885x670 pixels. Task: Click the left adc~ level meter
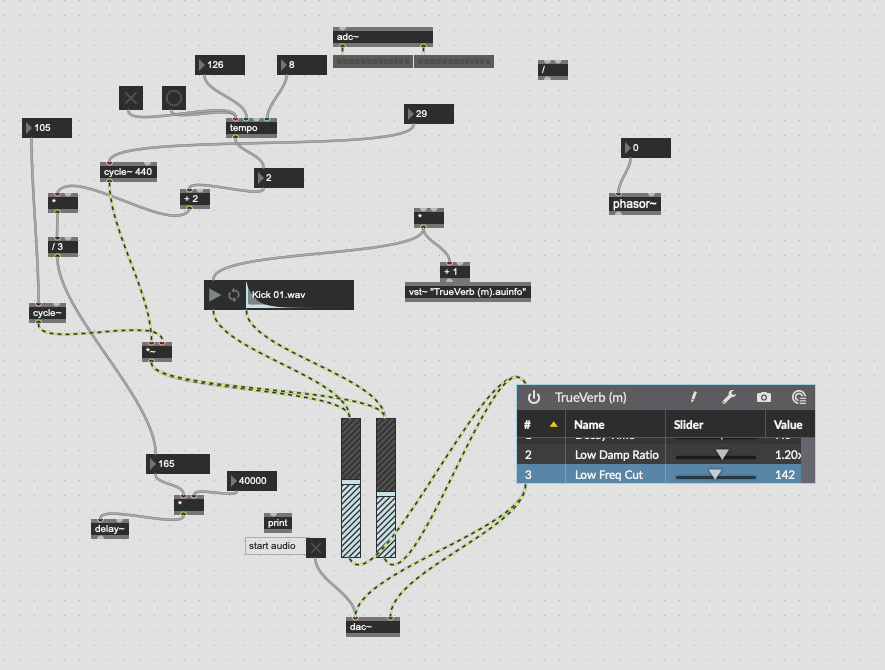[x=373, y=61]
